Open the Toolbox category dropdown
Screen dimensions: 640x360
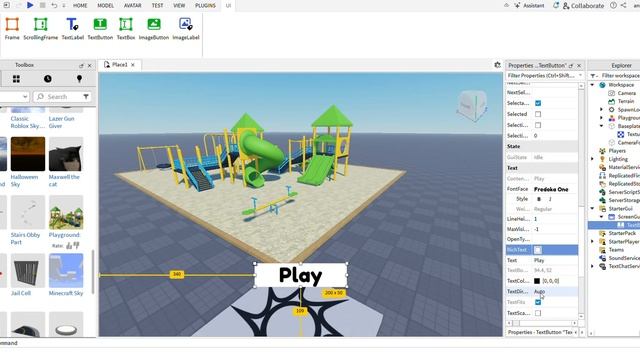14,97
